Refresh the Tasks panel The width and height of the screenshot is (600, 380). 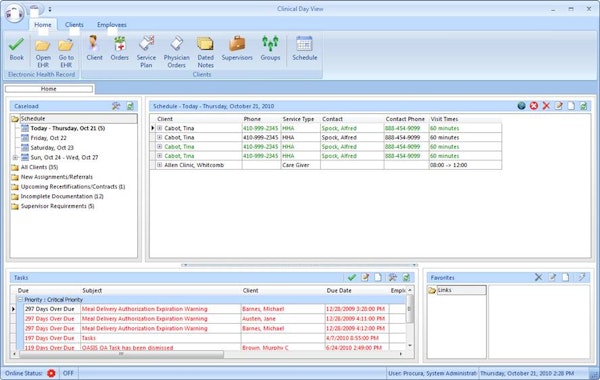click(x=406, y=277)
